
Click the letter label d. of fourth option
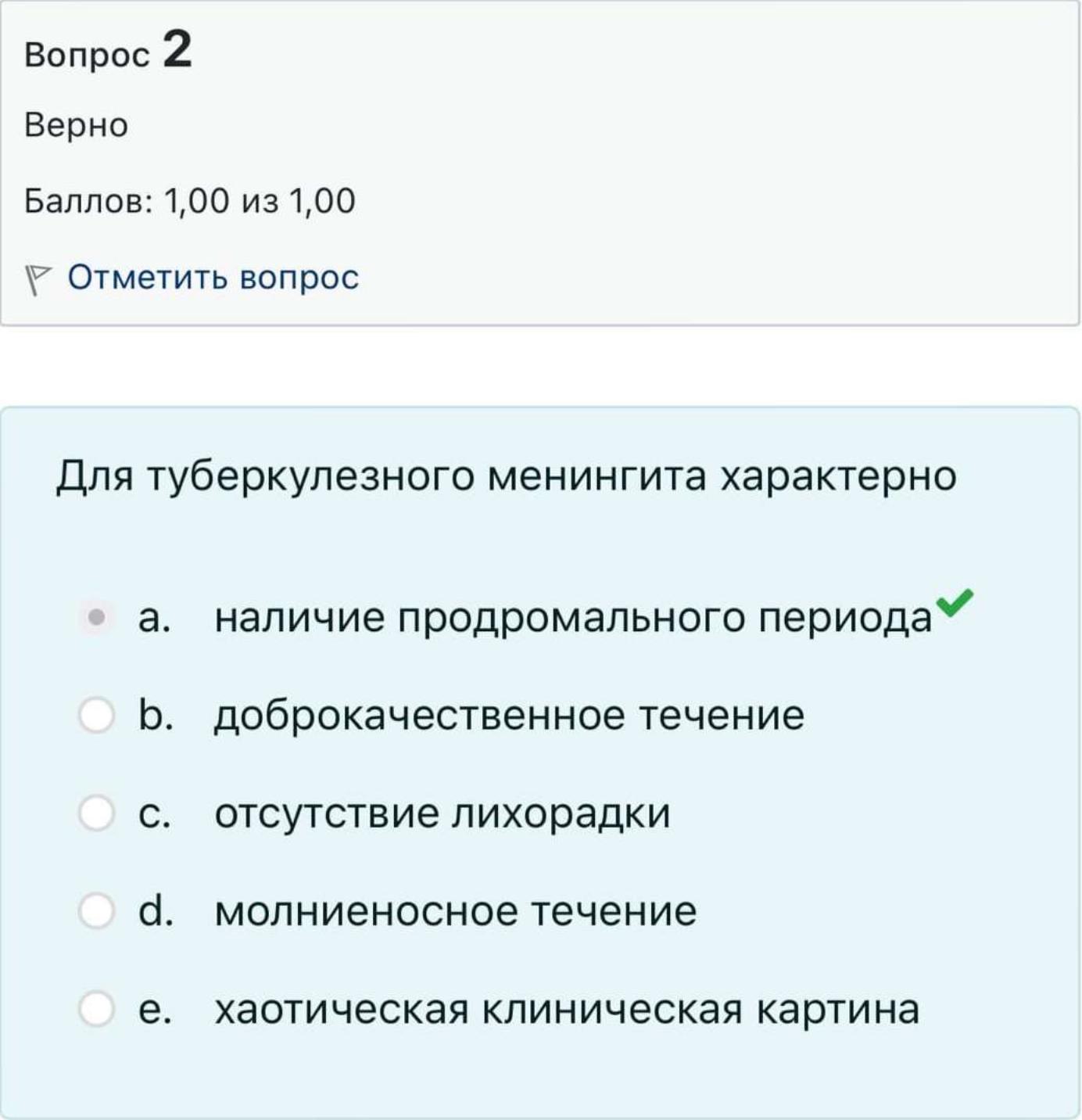click(155, 910)
